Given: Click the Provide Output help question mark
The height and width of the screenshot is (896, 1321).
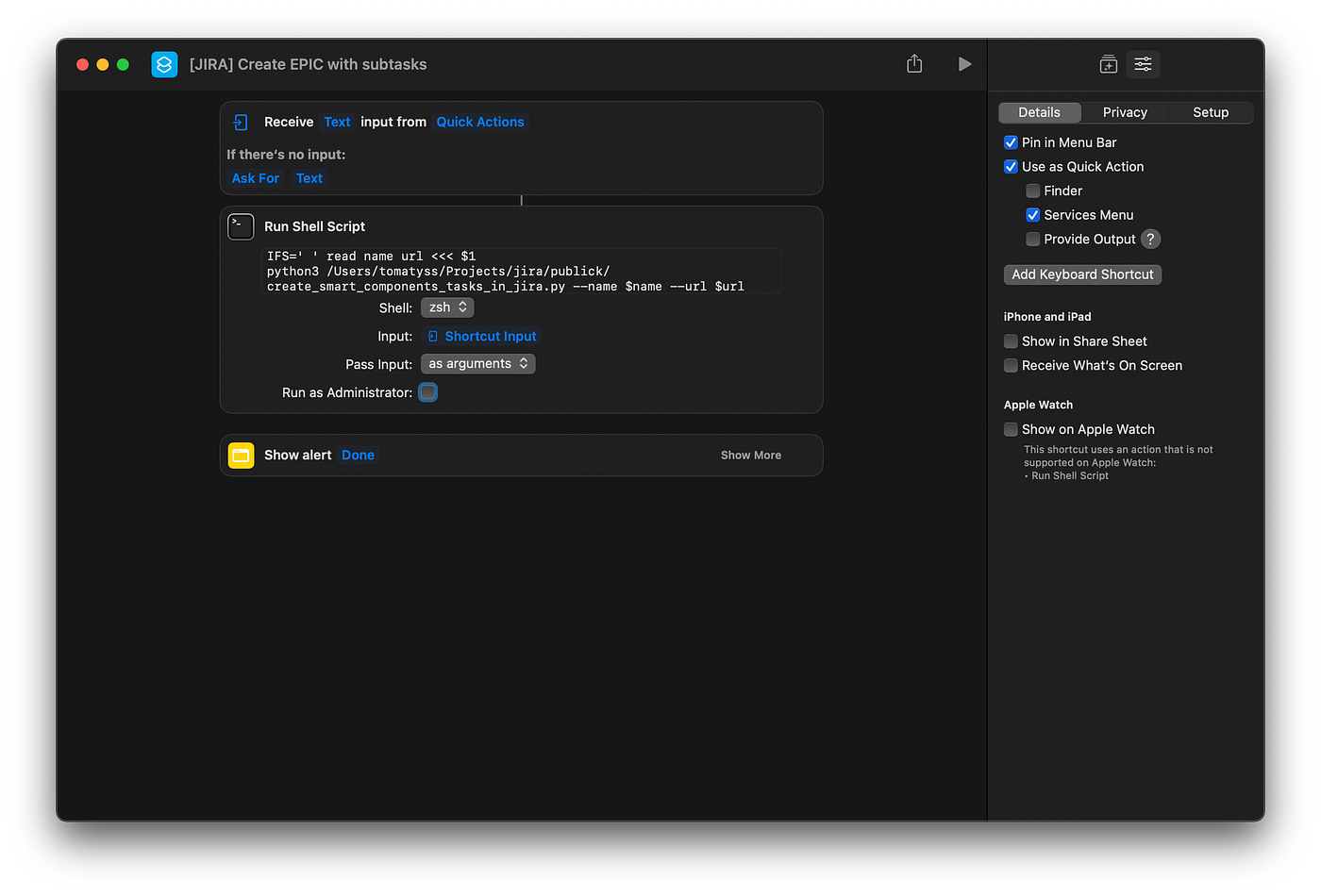Looking at the screenshot, I should (1150, 240).
